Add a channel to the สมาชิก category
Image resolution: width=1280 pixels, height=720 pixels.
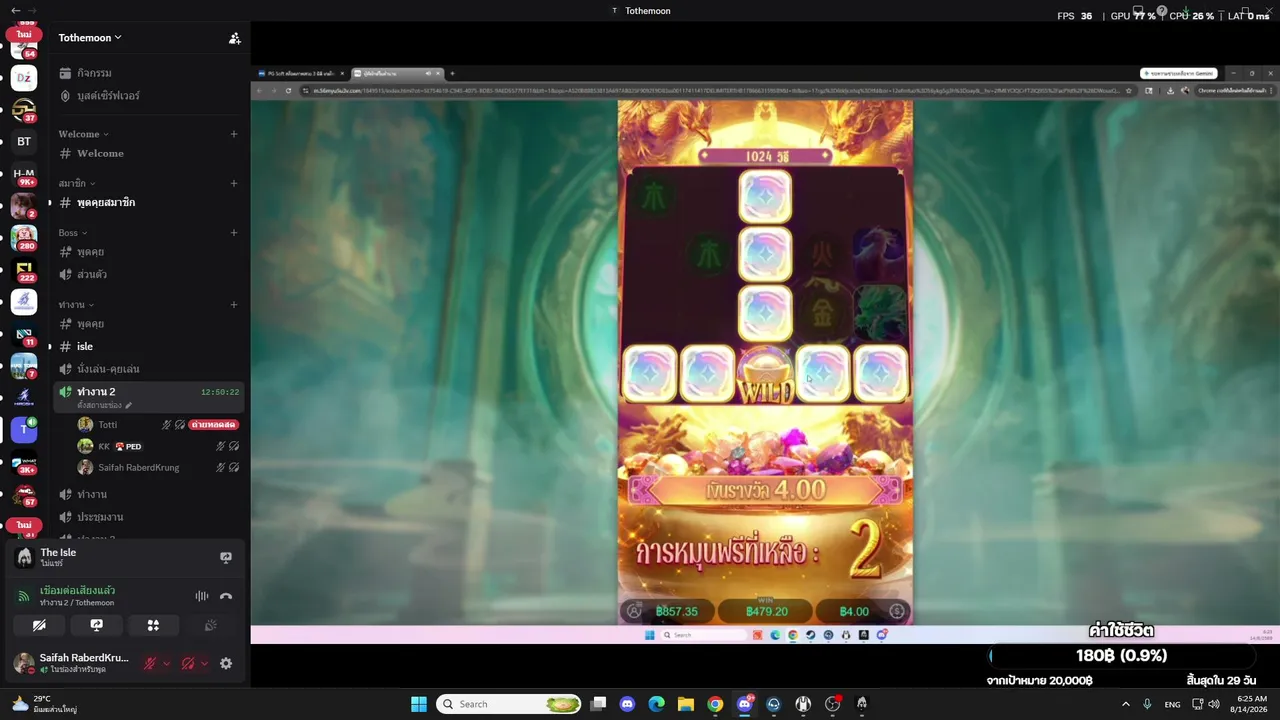pos(234,183)
